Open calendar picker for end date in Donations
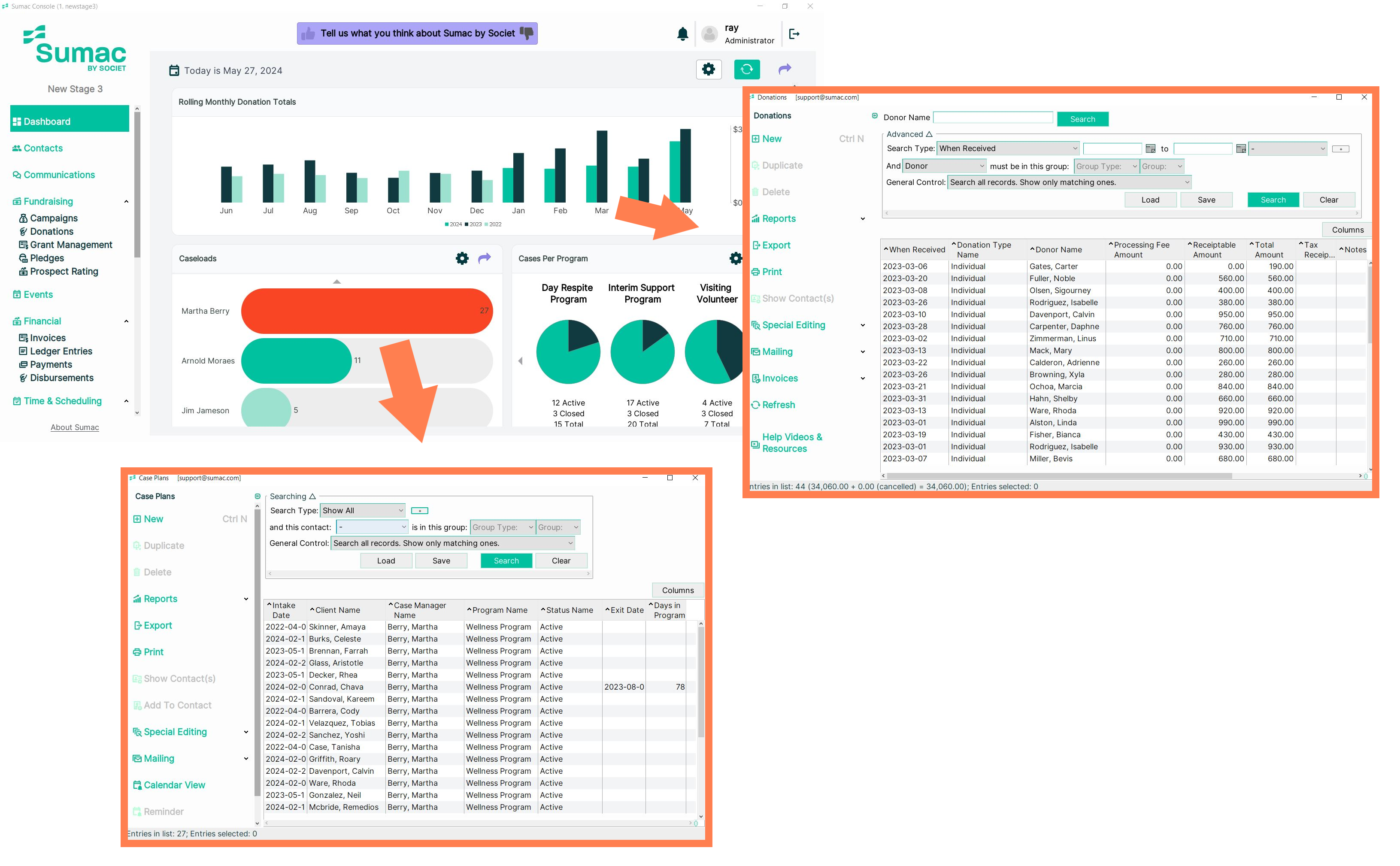 [x=1241, y=148]
